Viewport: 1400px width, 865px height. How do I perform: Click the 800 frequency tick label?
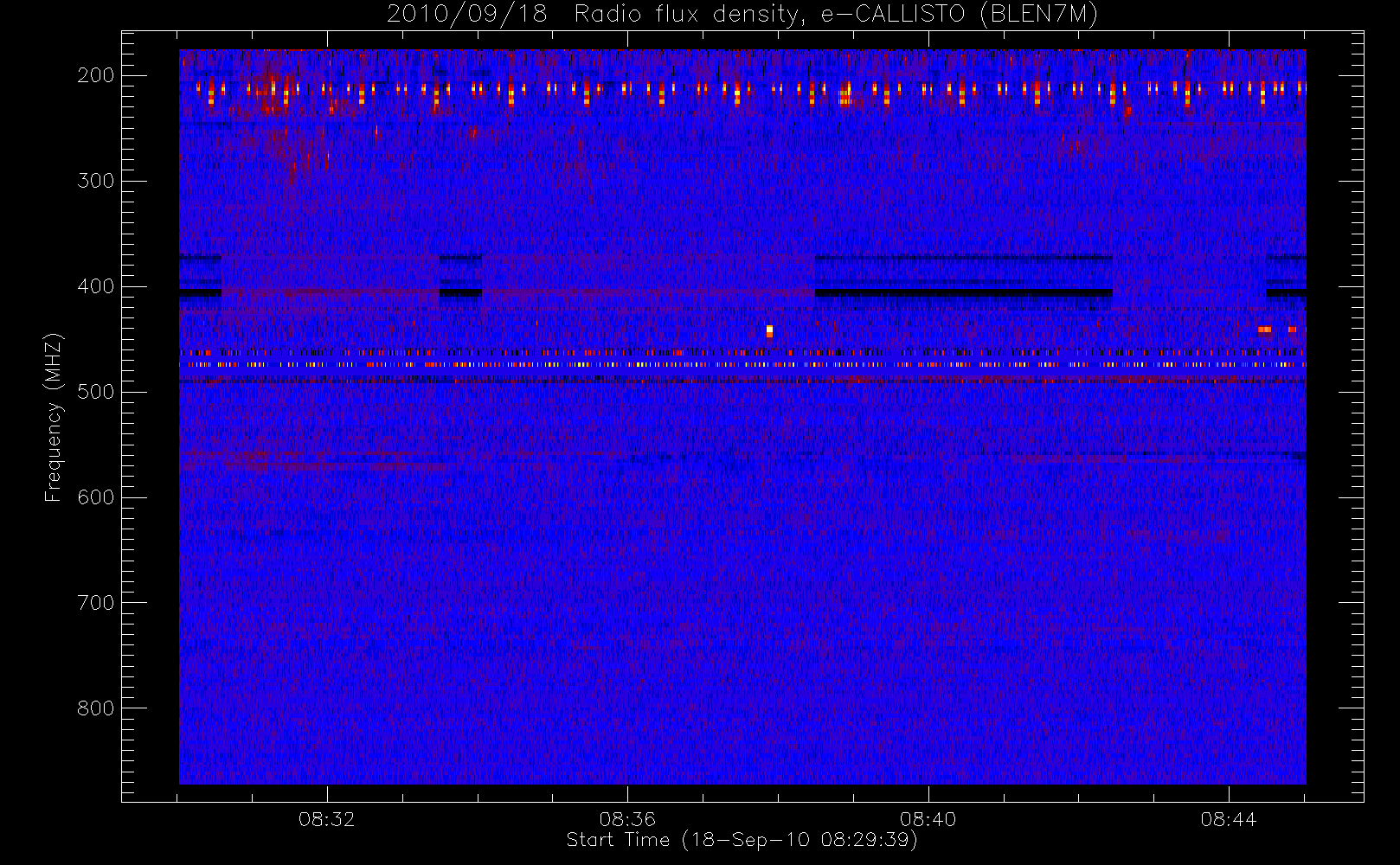pos(96,708)
